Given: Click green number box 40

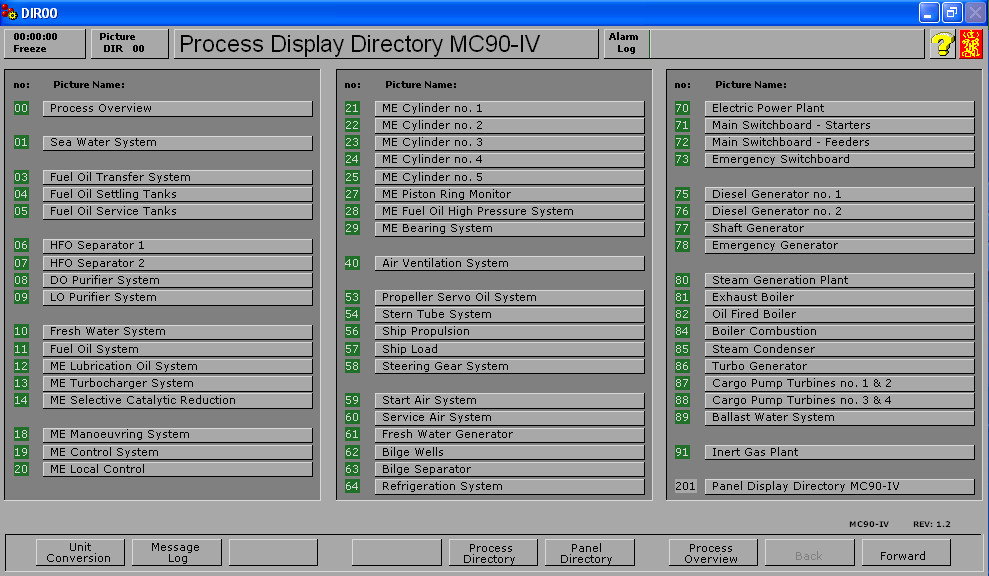Looking at the screenshot, I should [352, 264].
